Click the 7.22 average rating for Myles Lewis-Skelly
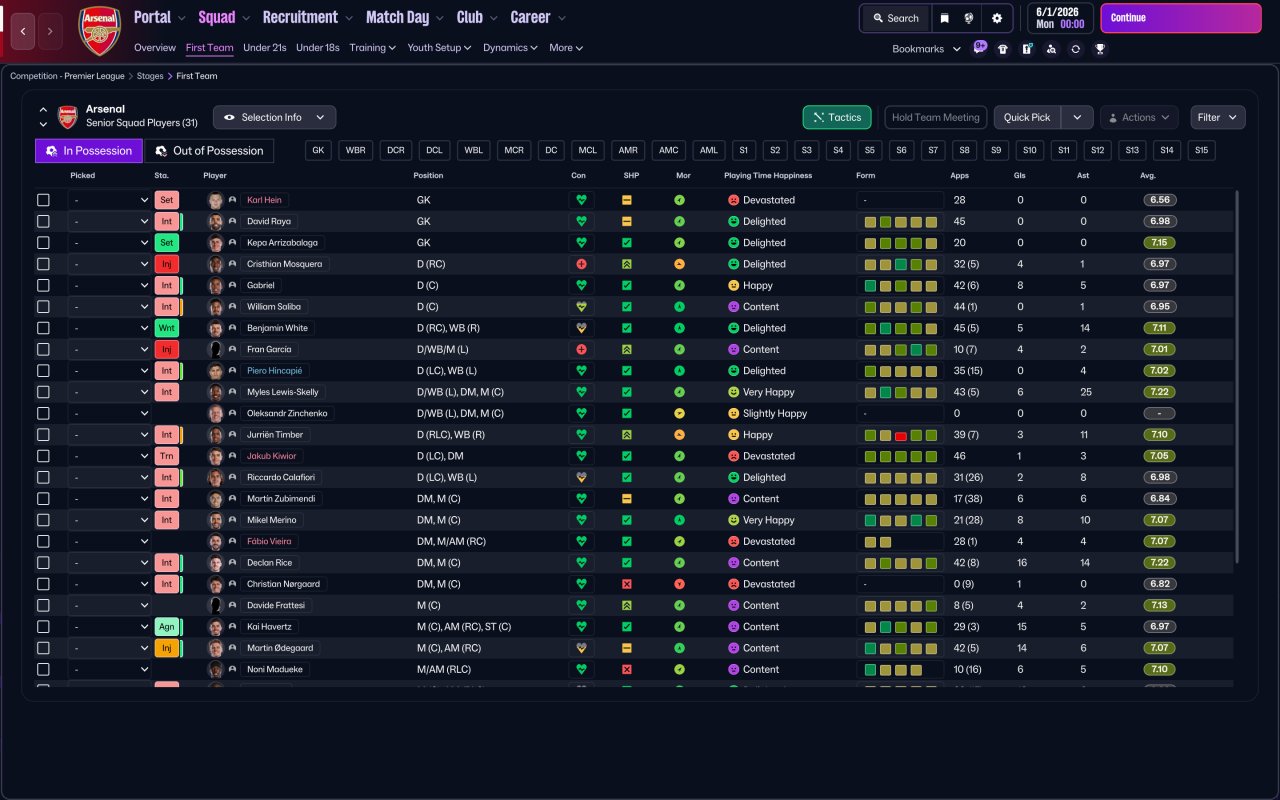Viewport: 1280px width, 800px height. (x=1159, y=392)
